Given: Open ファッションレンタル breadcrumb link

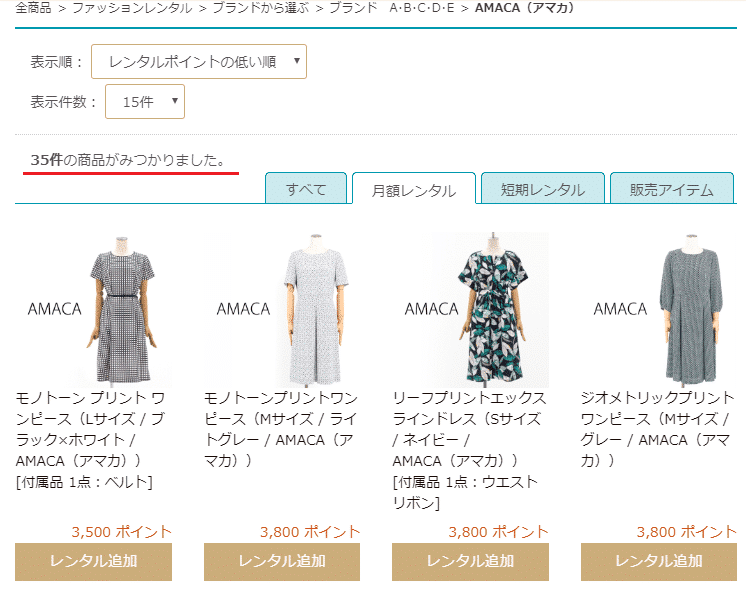Looking at the screenshot, I should (132, 8).
